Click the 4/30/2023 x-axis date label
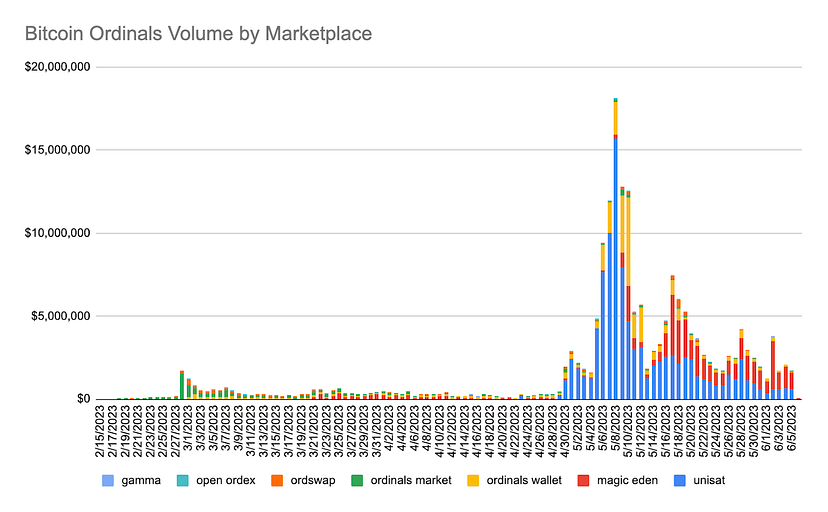Image resolution: width=828 pixels, height=512 pixels. [x=566, y=431]
